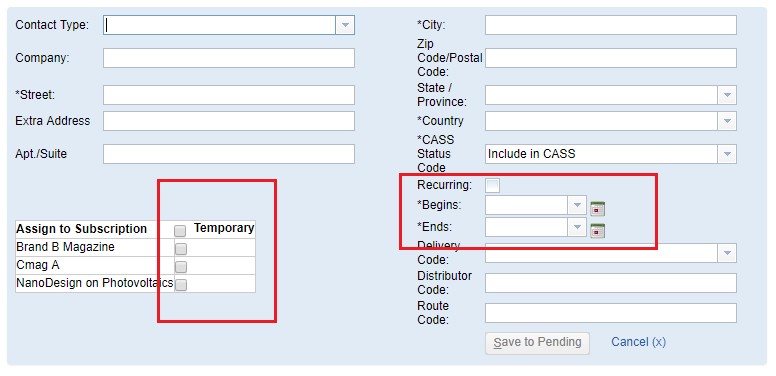Expand the Begins date dropdown arrow
This screenshot has width=776, height=376.
pos(577,205)
